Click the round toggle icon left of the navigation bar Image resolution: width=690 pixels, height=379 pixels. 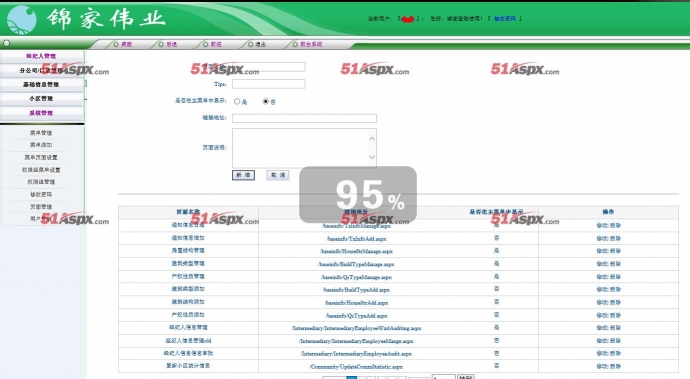click(x=7, y=43)
